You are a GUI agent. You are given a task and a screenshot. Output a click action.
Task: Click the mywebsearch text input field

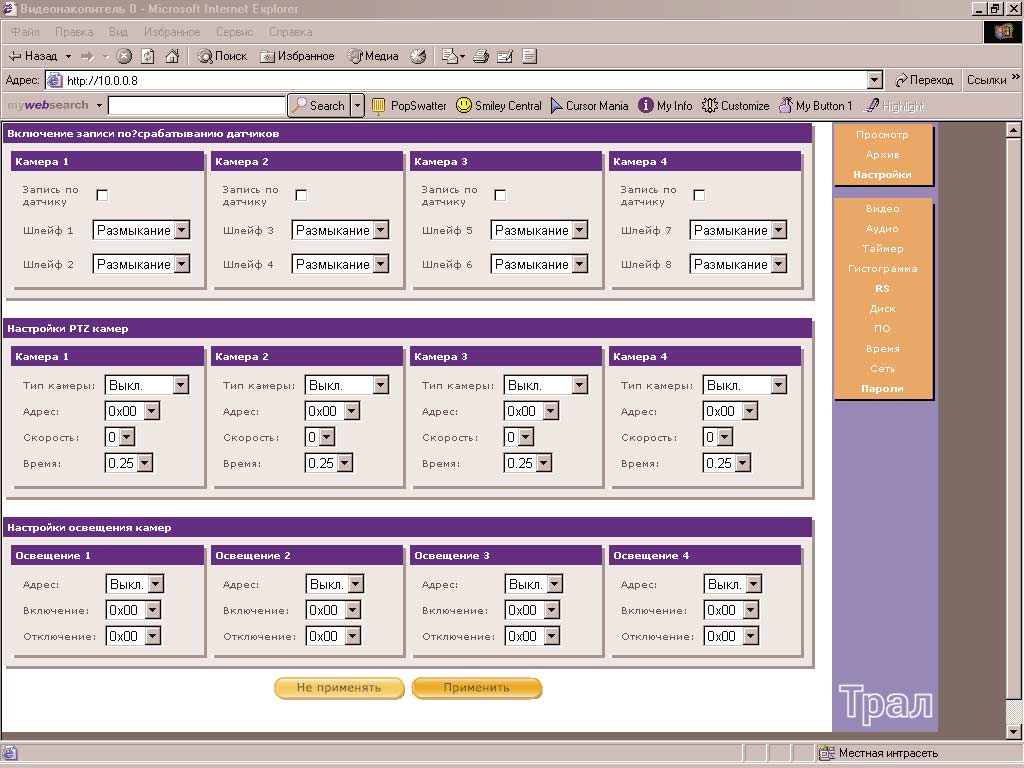(197, 105)
